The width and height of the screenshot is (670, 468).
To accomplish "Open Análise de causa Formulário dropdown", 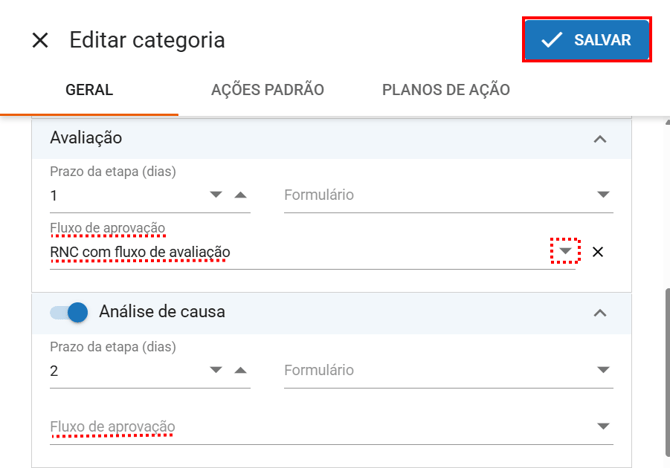I will (602, 370).
